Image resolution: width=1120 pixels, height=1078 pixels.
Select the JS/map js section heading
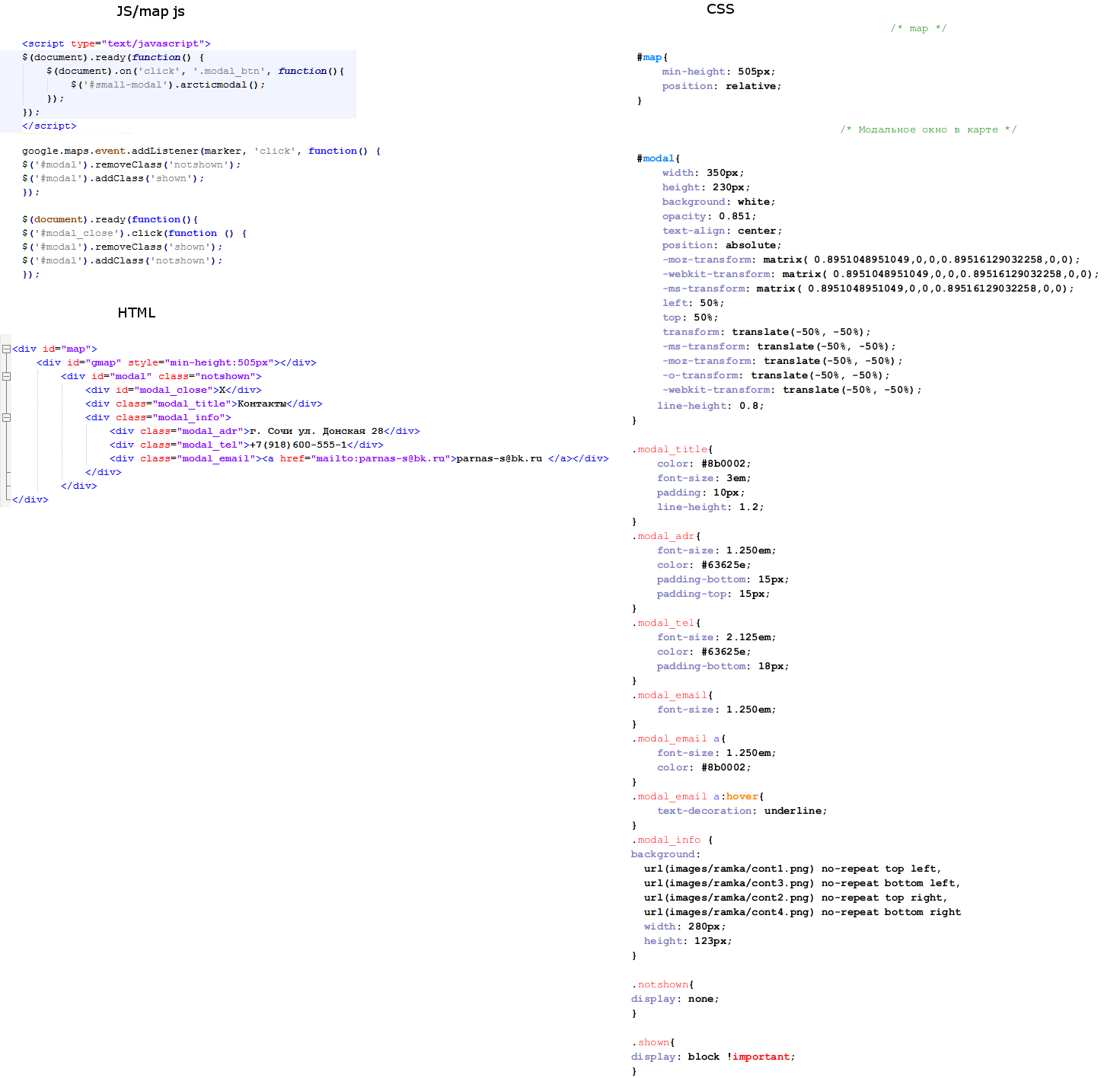click(151, 11)
